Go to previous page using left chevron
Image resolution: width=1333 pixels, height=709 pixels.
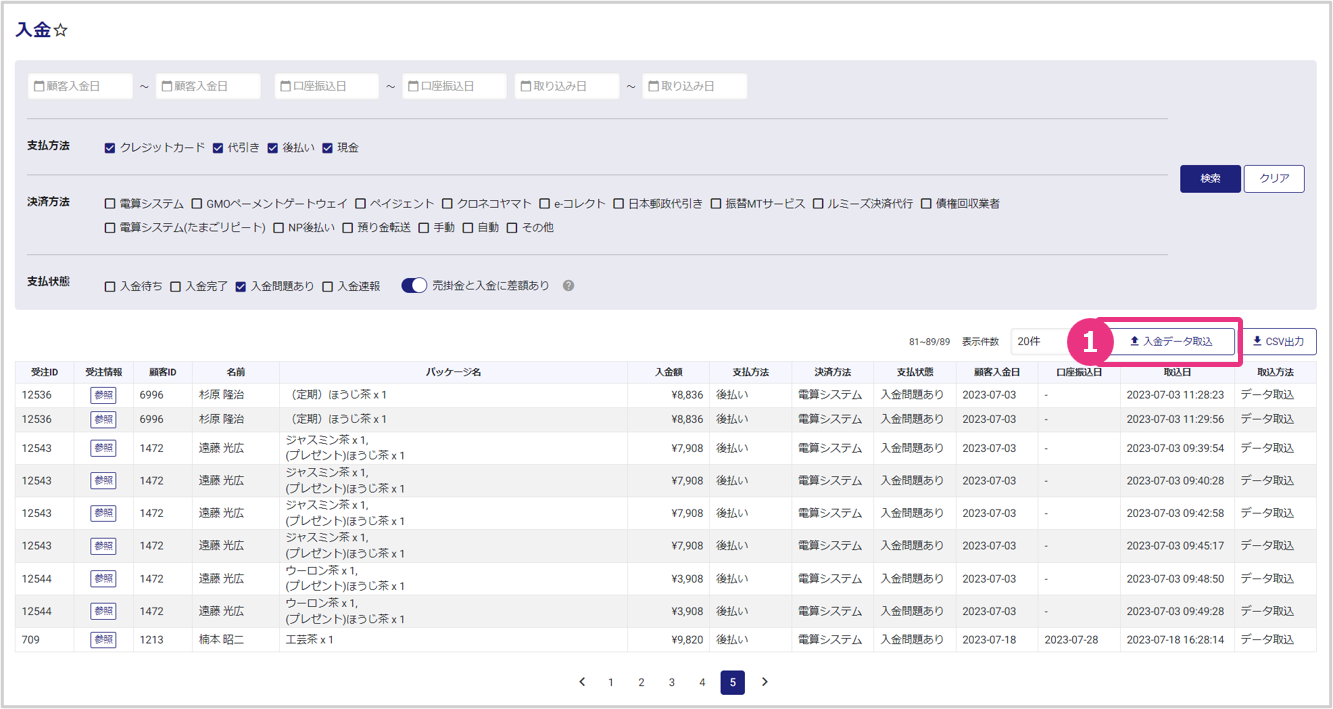[582, 682]
